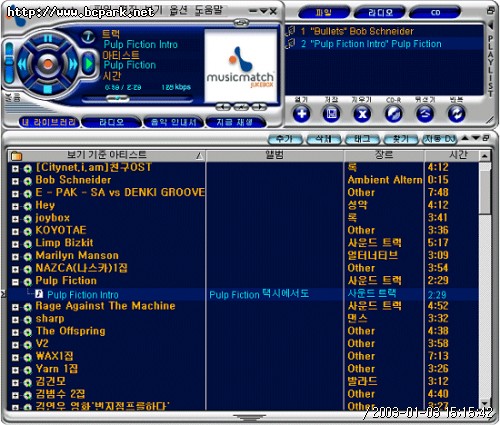Click the down arrow beside 자동 DJ
This screenshot has height=425, width=500.
tap(476, 138)
